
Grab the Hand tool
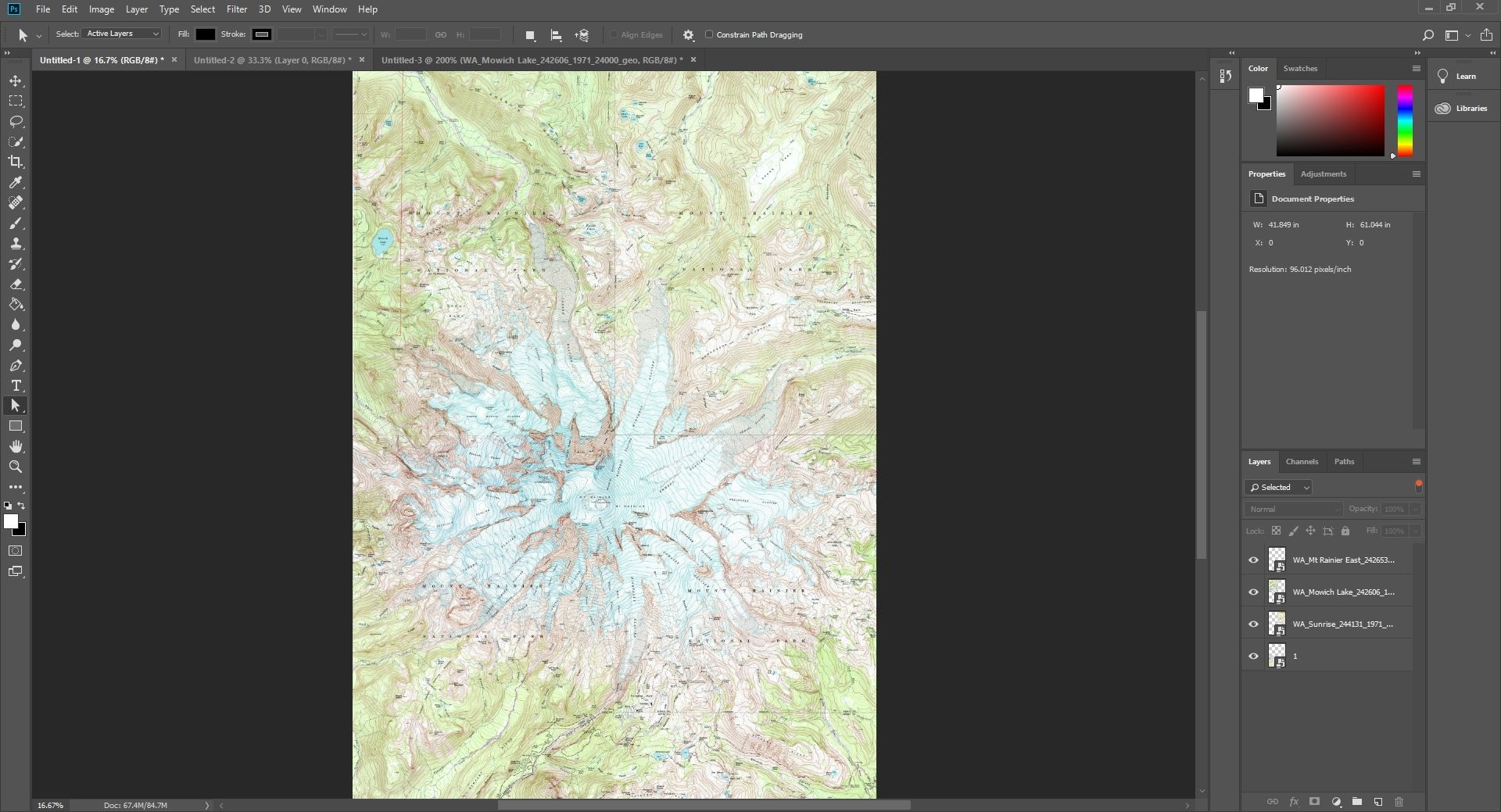[16, 446]
